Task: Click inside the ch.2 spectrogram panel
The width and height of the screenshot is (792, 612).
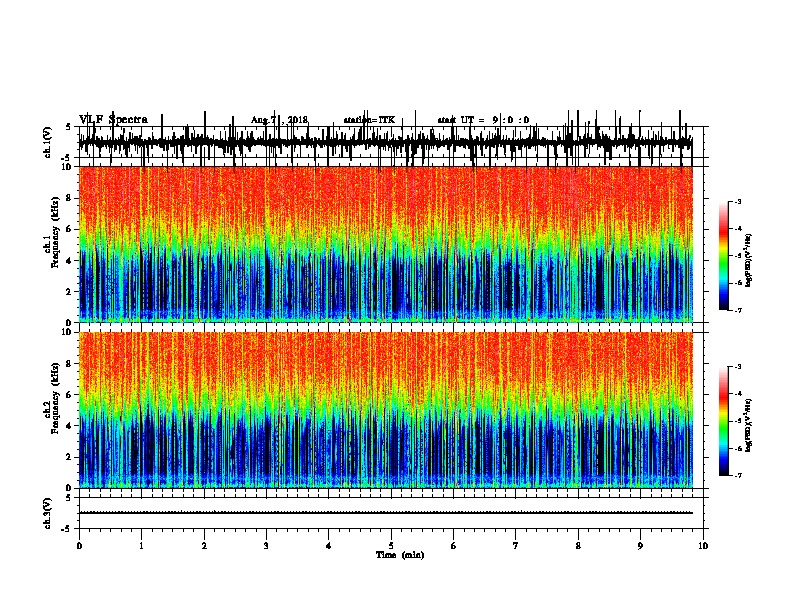Action: point(385,410)
